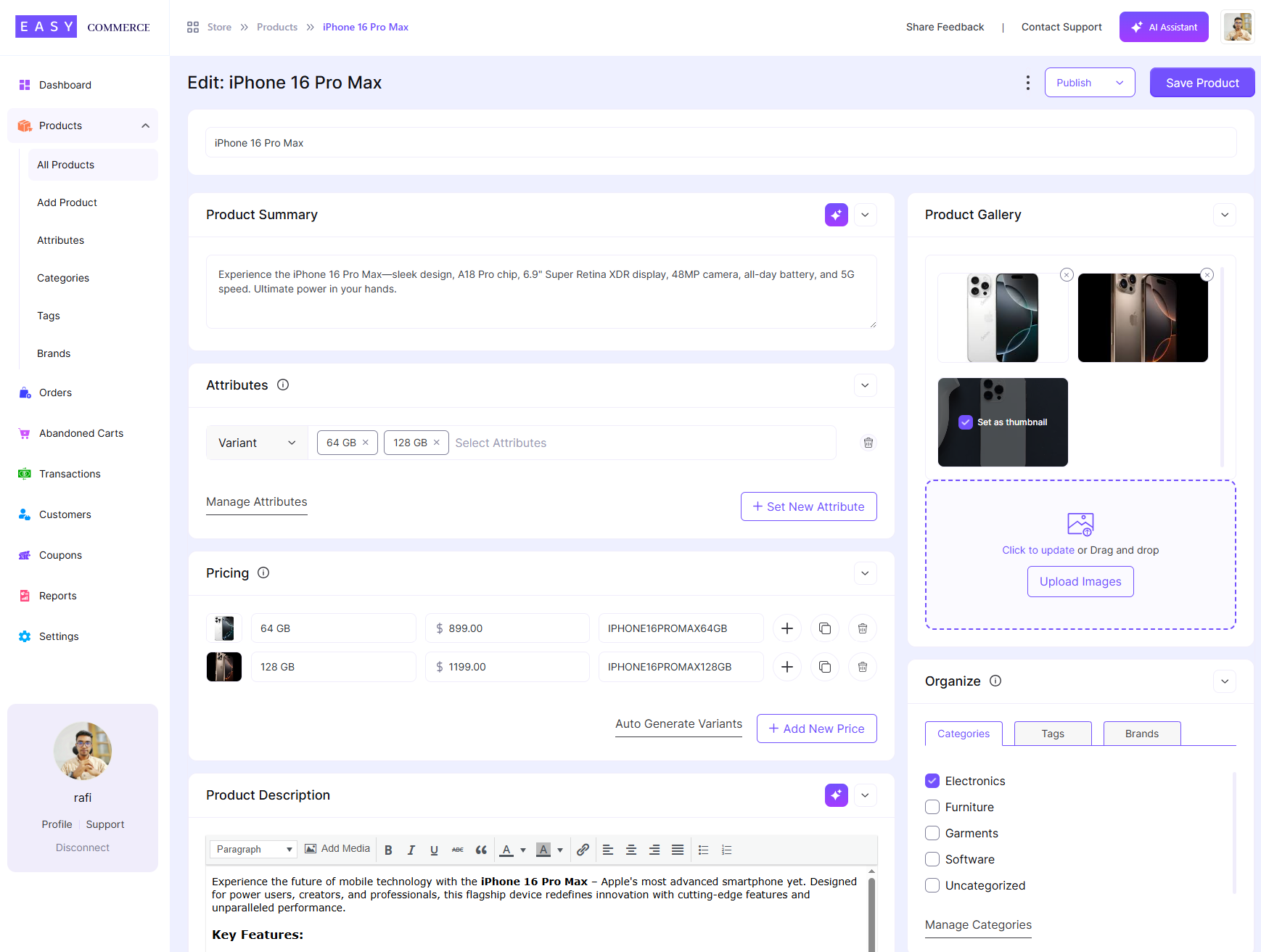1261x952 pixels.
Task: Click the AI generate icon in Product Description
Action: tap(836, 795)
